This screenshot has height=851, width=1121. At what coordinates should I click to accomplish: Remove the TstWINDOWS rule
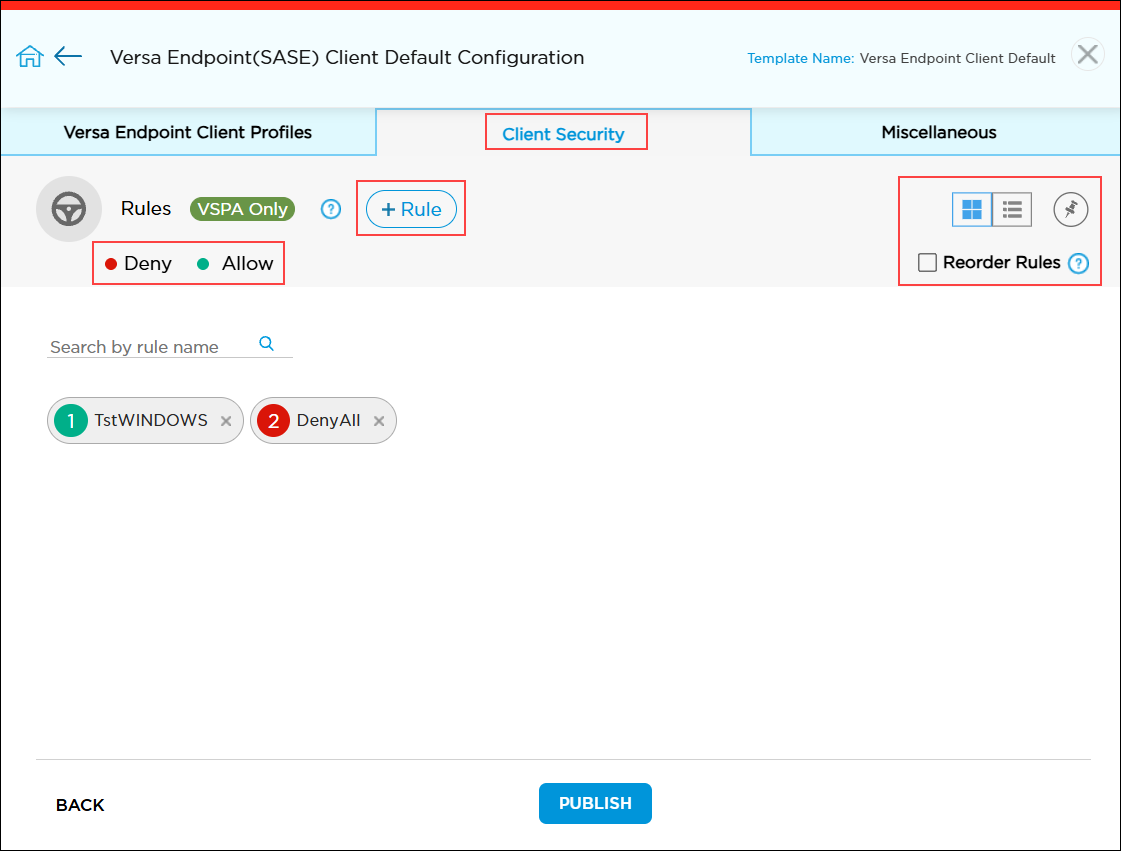pos(226,421)
